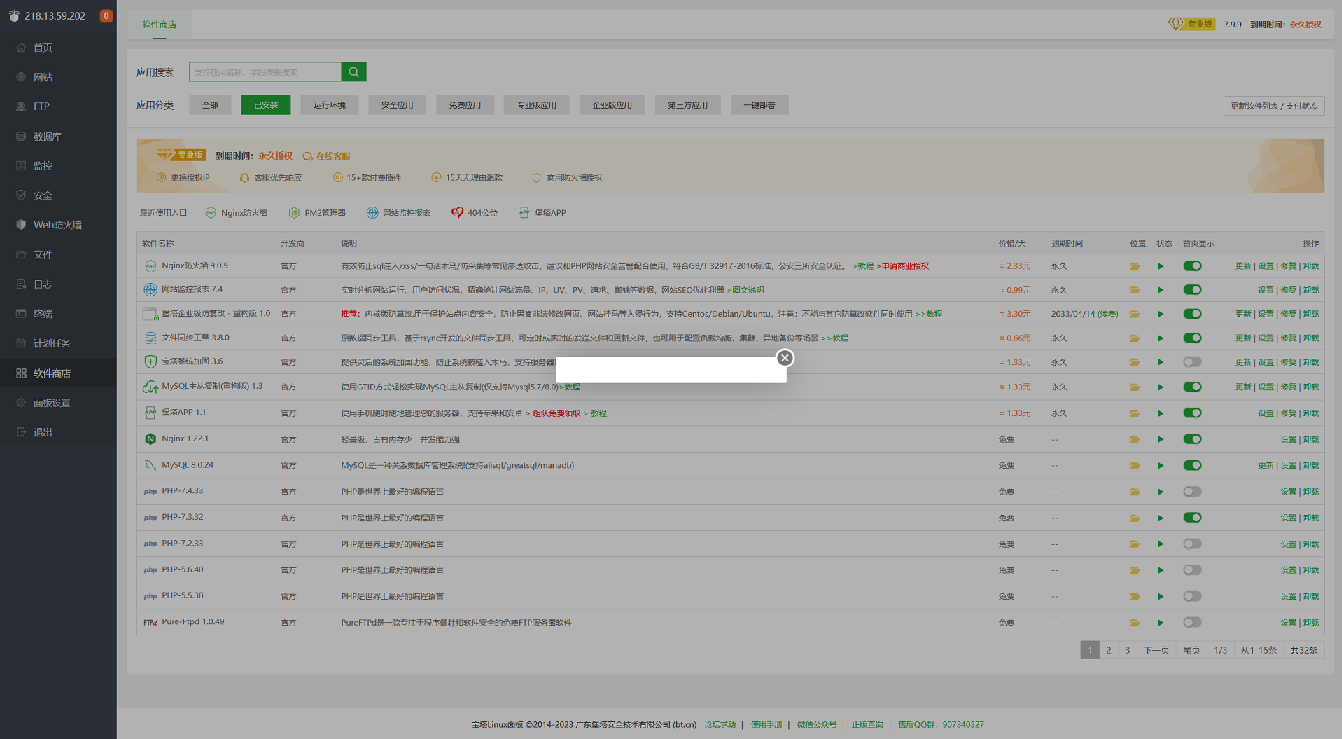This screenshot has width=1342, height=739.
Task: Open 404公益 recent-use shortcut
Action: [x=474, y=212]
